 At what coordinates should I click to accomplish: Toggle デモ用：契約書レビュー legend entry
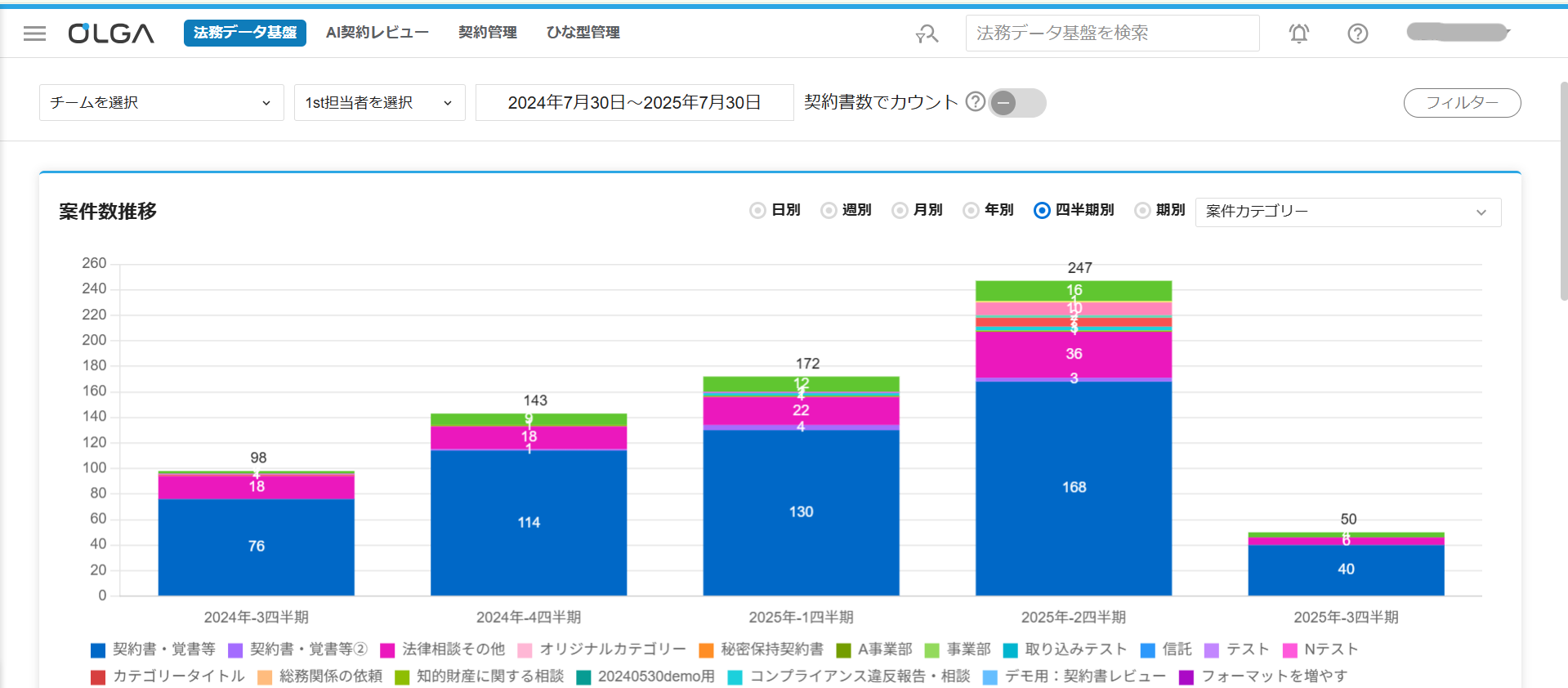coord(1074,677)
